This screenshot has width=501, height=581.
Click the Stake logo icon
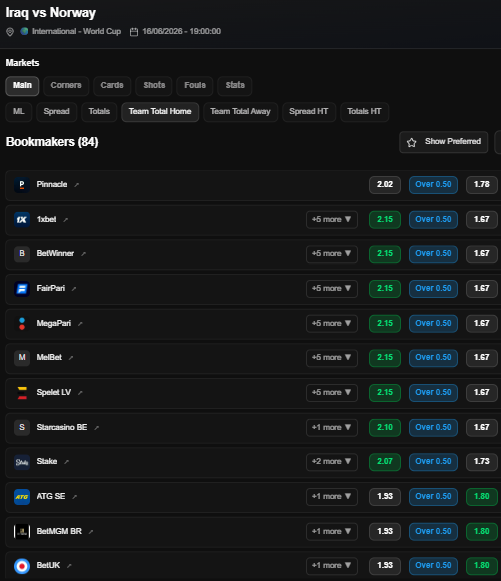(22, 462)
